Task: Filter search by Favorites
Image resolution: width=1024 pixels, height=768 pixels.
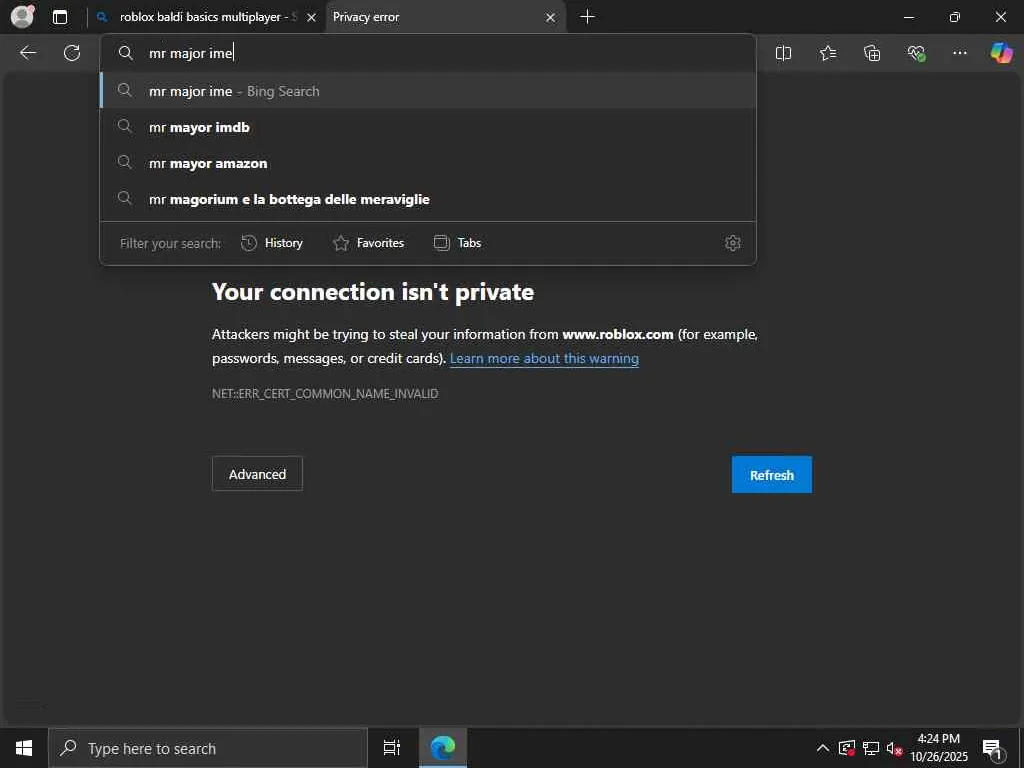Action: point(368,243)
